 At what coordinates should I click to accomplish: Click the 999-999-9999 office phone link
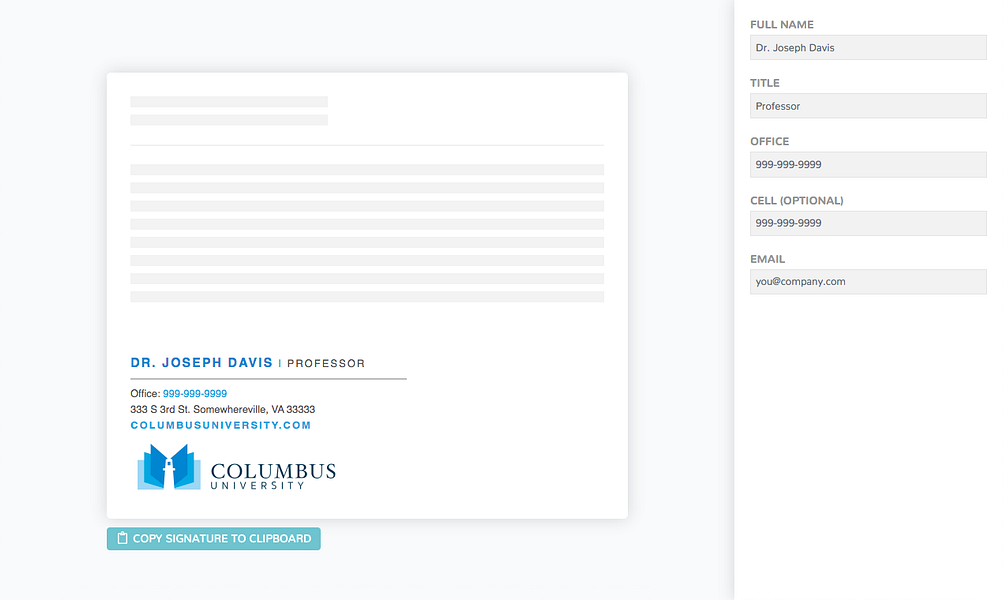[195, 393]
